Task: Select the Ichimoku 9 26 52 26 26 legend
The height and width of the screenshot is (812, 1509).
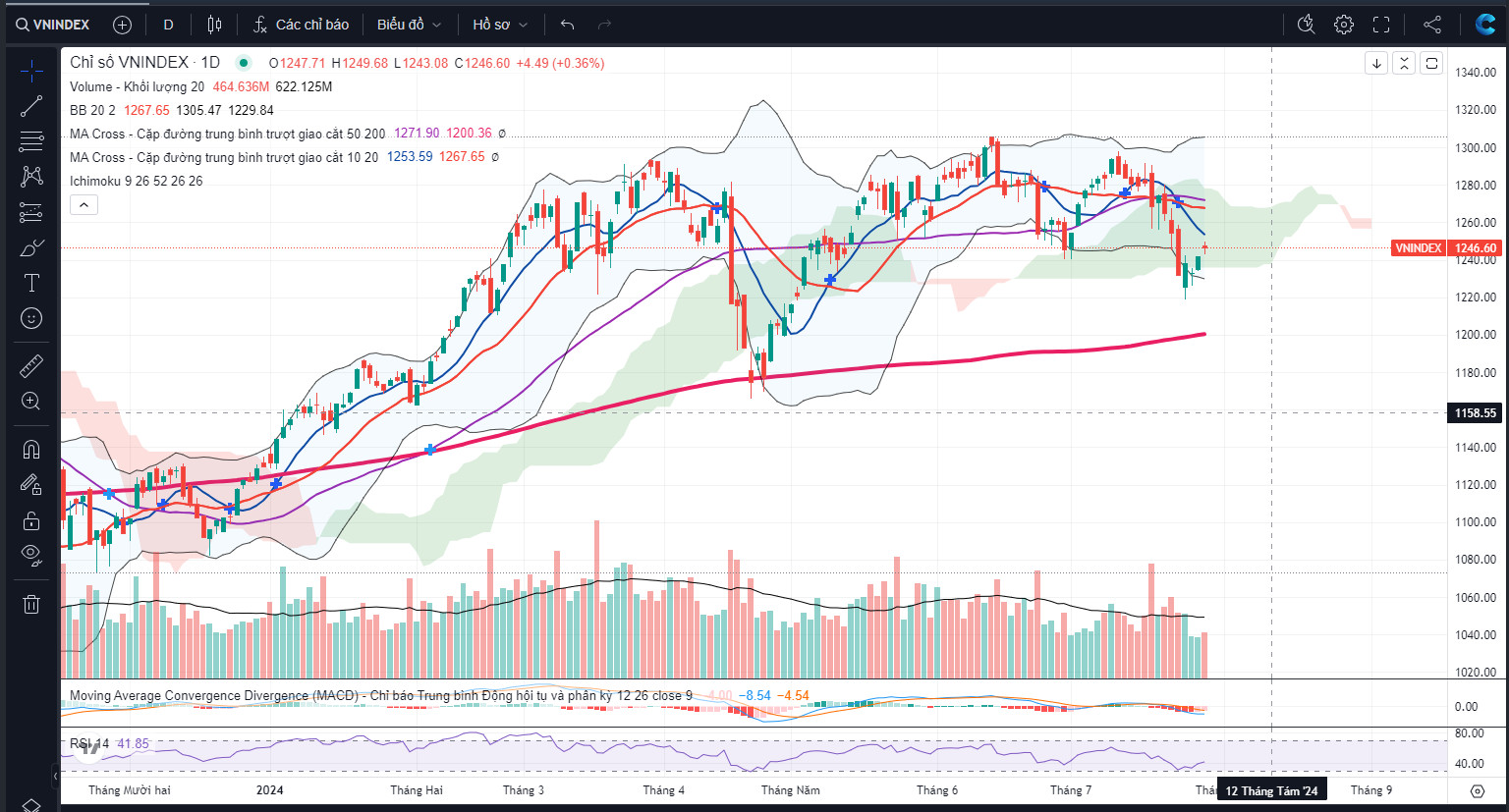Action: tap(137, 181)
